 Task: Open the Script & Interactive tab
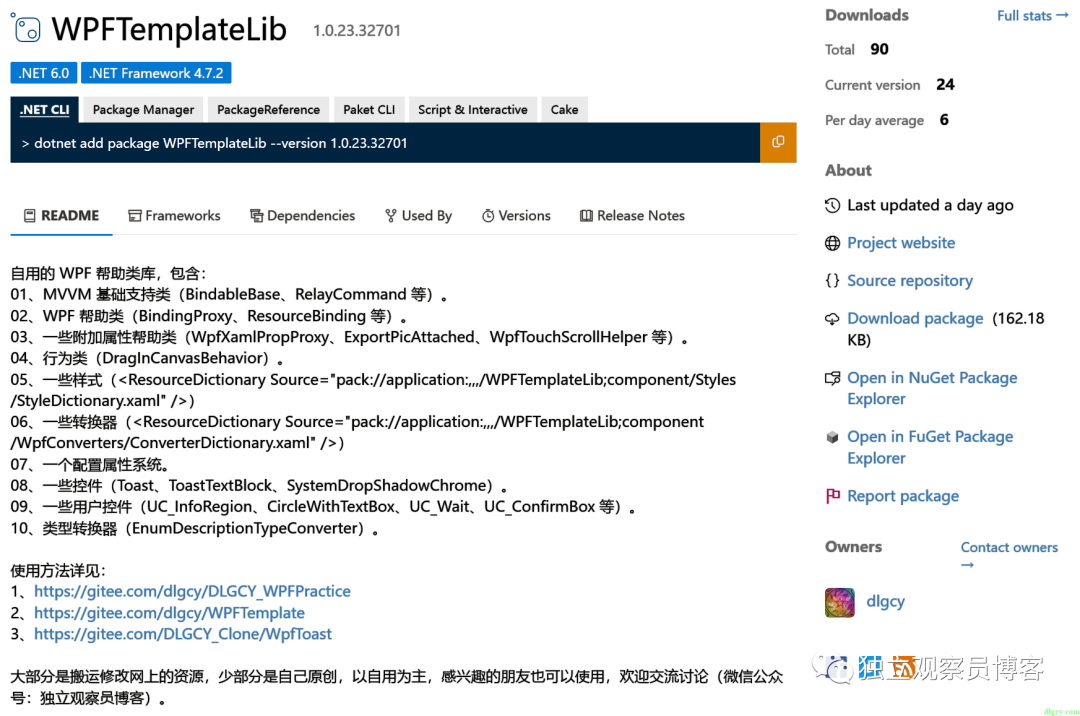[x=472, y=109]
